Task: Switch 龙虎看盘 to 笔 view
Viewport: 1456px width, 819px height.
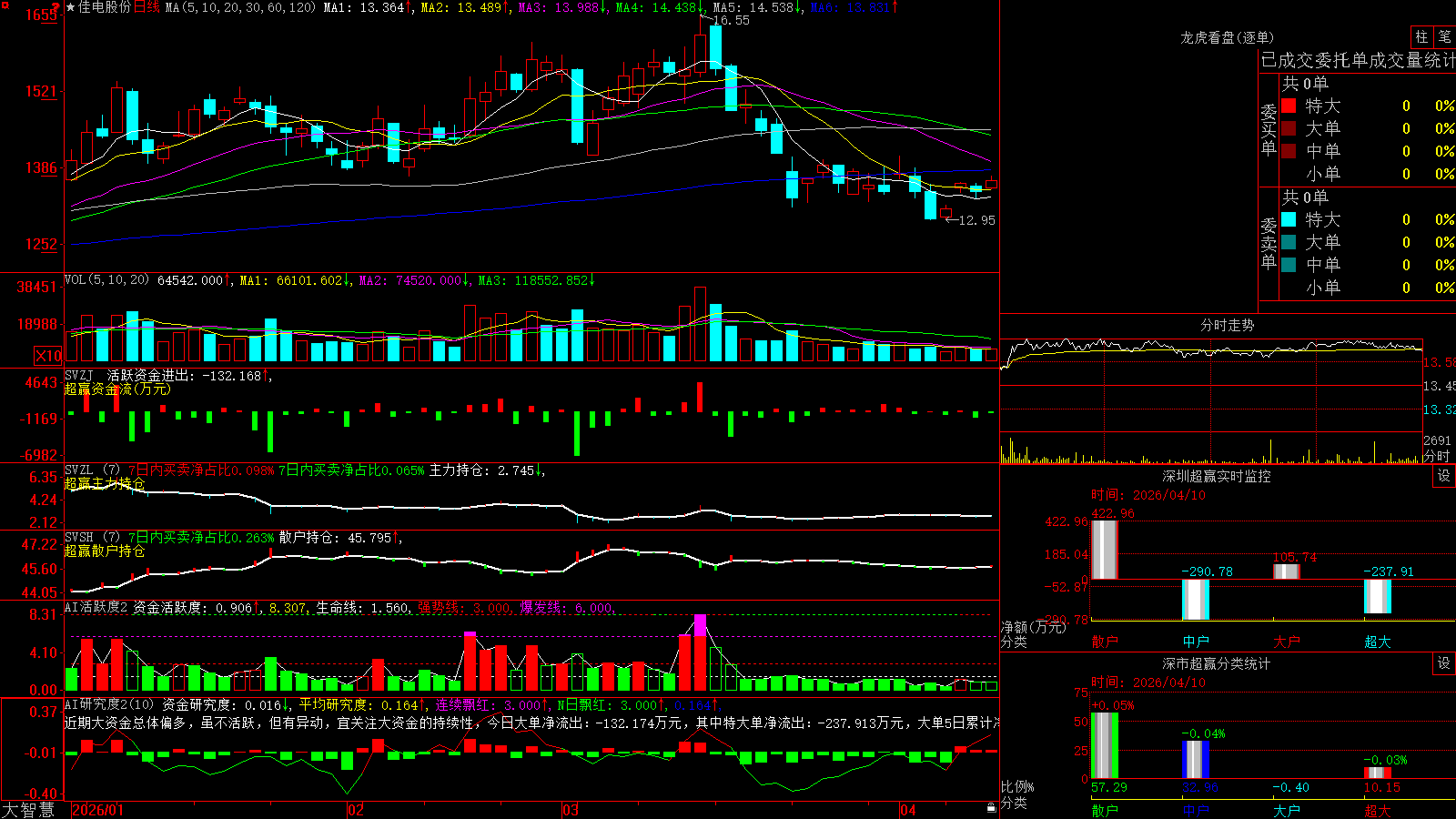Action: [x=1444, y=36]
